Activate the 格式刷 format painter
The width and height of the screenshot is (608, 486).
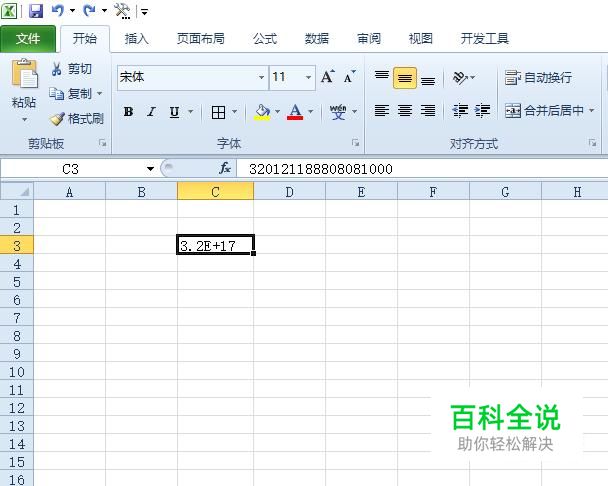[77, 118]
